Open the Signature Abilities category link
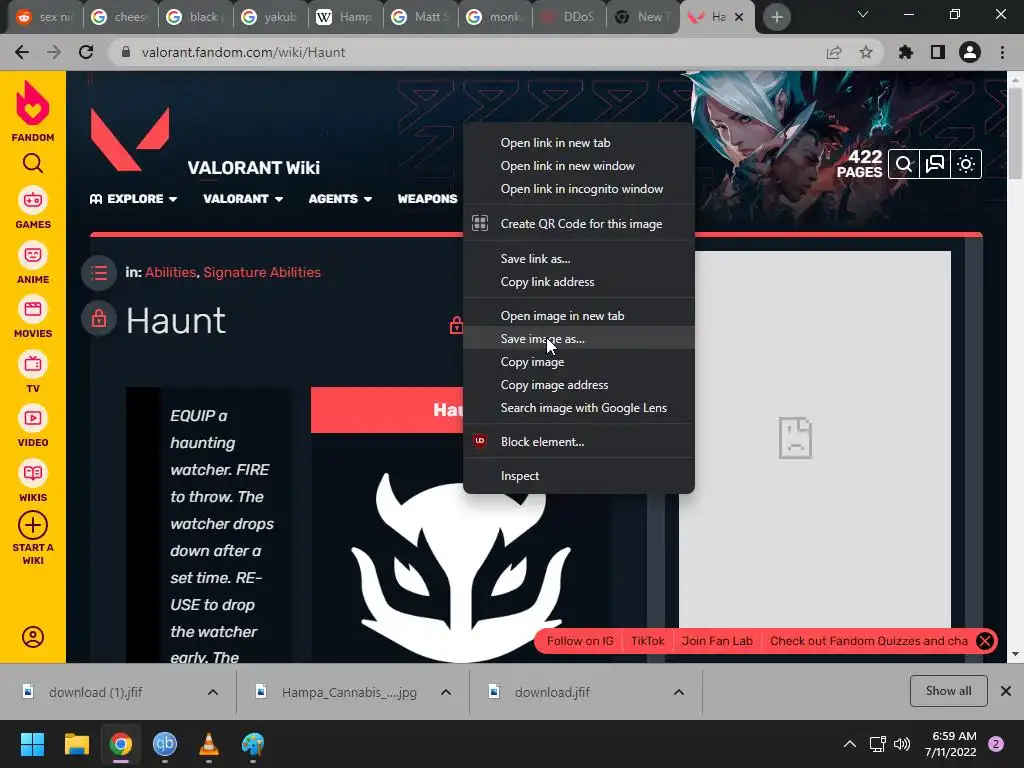The width and height of the screenshot is (1024, 768). point(262,272)
